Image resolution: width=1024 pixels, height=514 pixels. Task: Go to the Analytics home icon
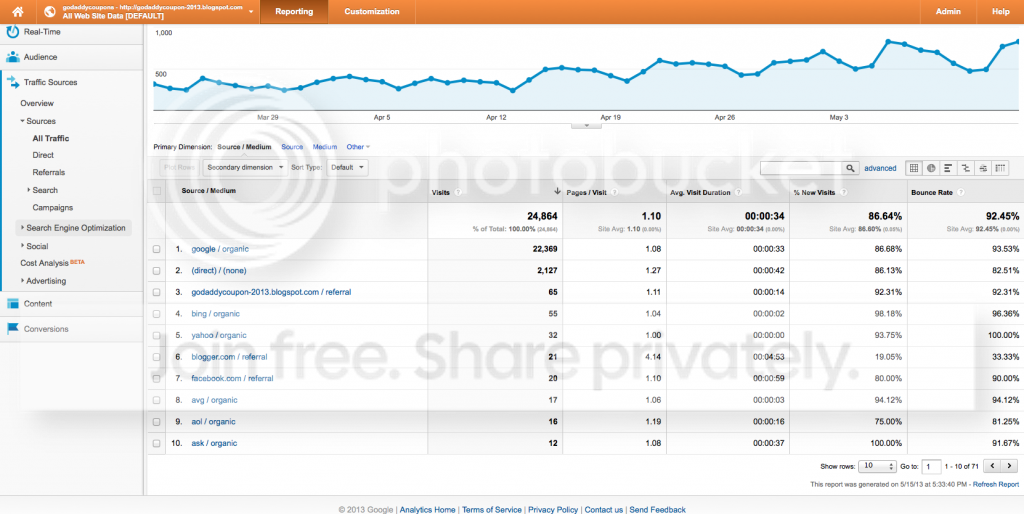(x=18, y=11)
